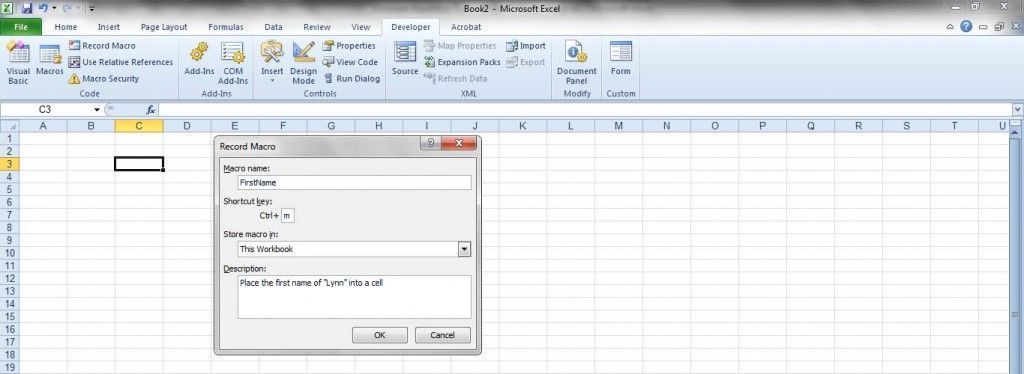This screenshot has height=374, width=1024.
Task: Click Import XML data
Action: pyautogui.click(x=526, y=46)
